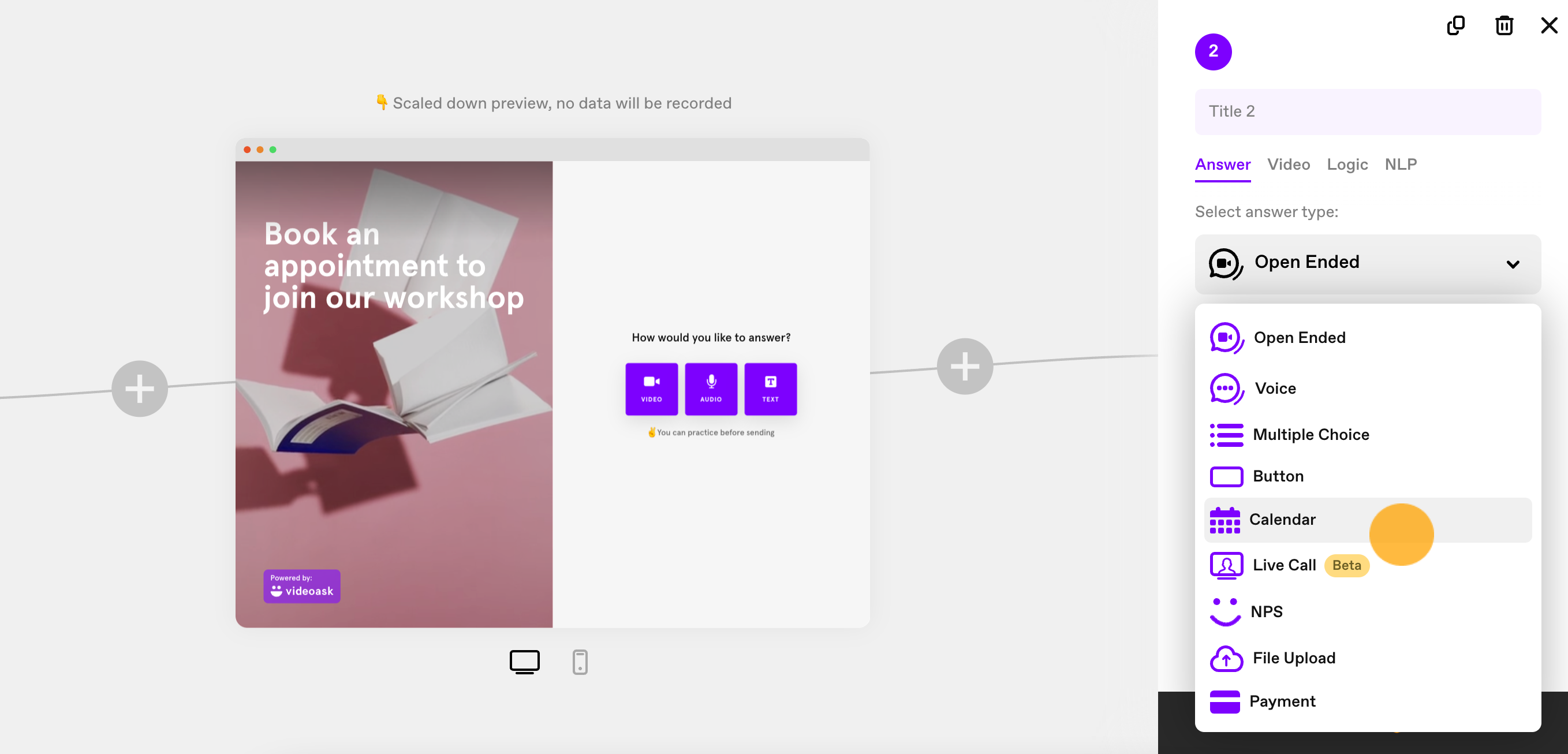Screen dimensions: 1568x754
Task: Click the book video thumbnail in preview
Action: click(x=394, y=394)
